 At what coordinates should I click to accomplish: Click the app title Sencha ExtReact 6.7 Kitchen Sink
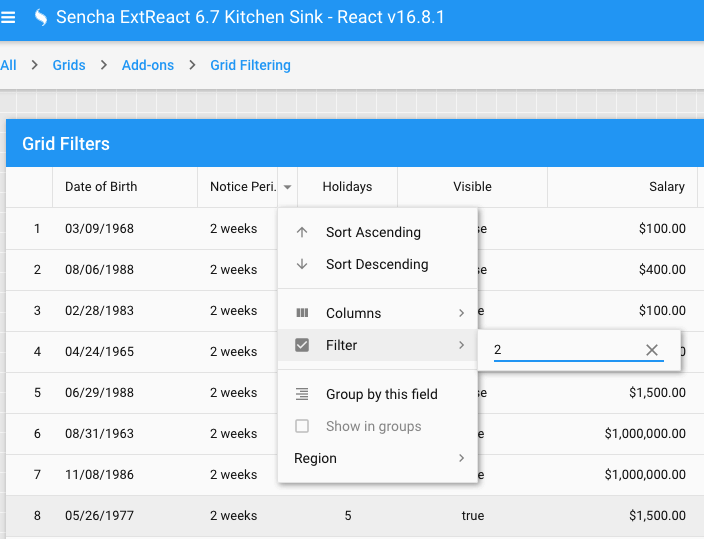coord(250,17)
